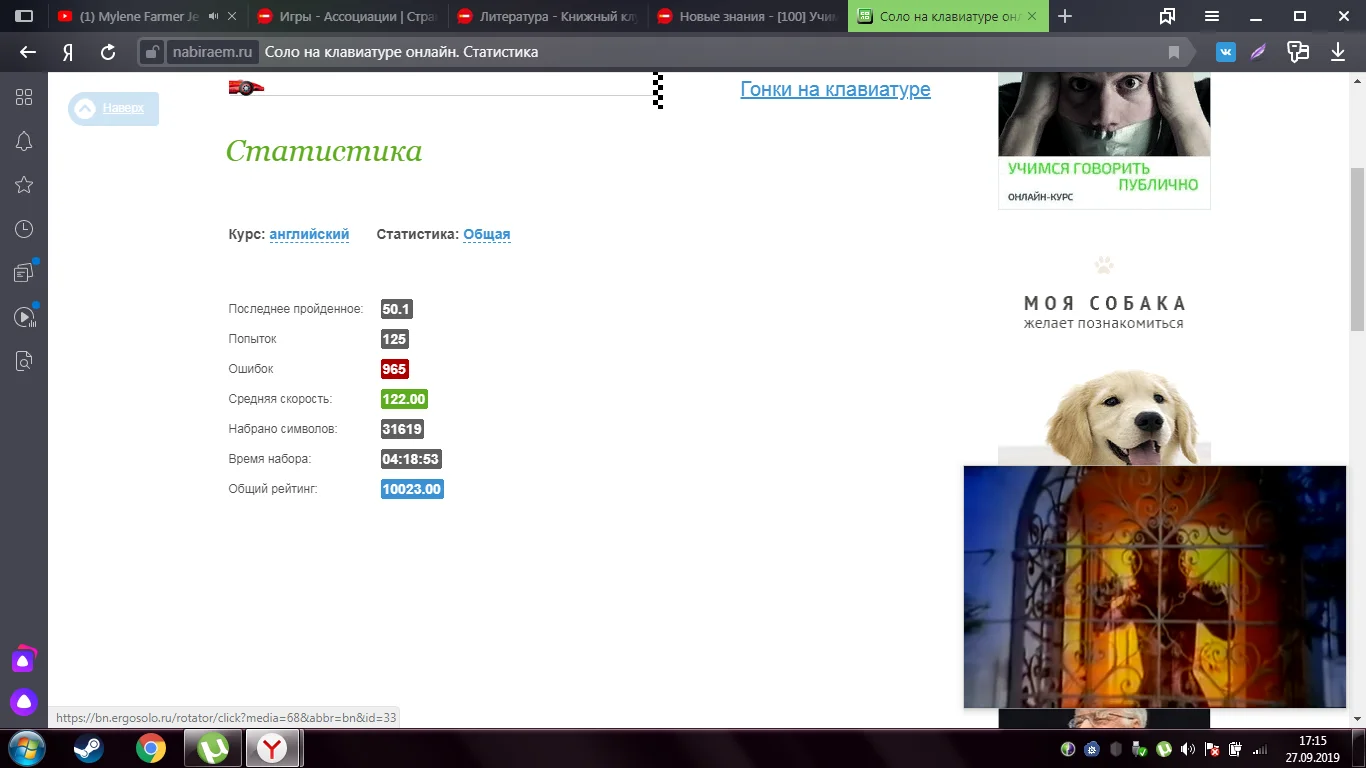Viewport: 1366px width, 768px height.
Task: Bookmark this page using the address bar flag
Action: 1174,52
